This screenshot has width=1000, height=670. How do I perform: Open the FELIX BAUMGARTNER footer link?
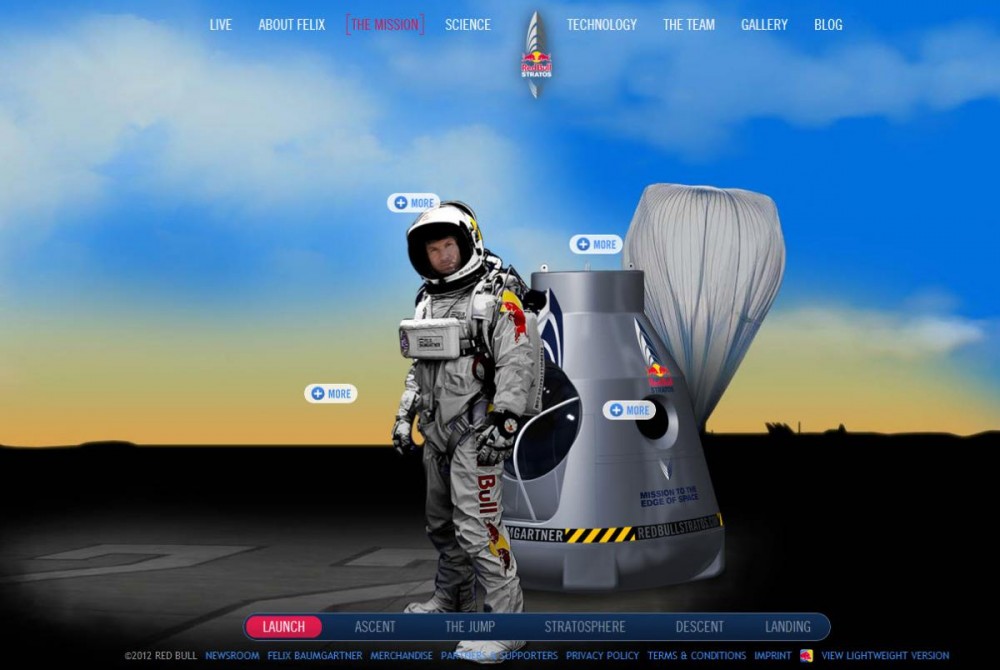(314, 655)
